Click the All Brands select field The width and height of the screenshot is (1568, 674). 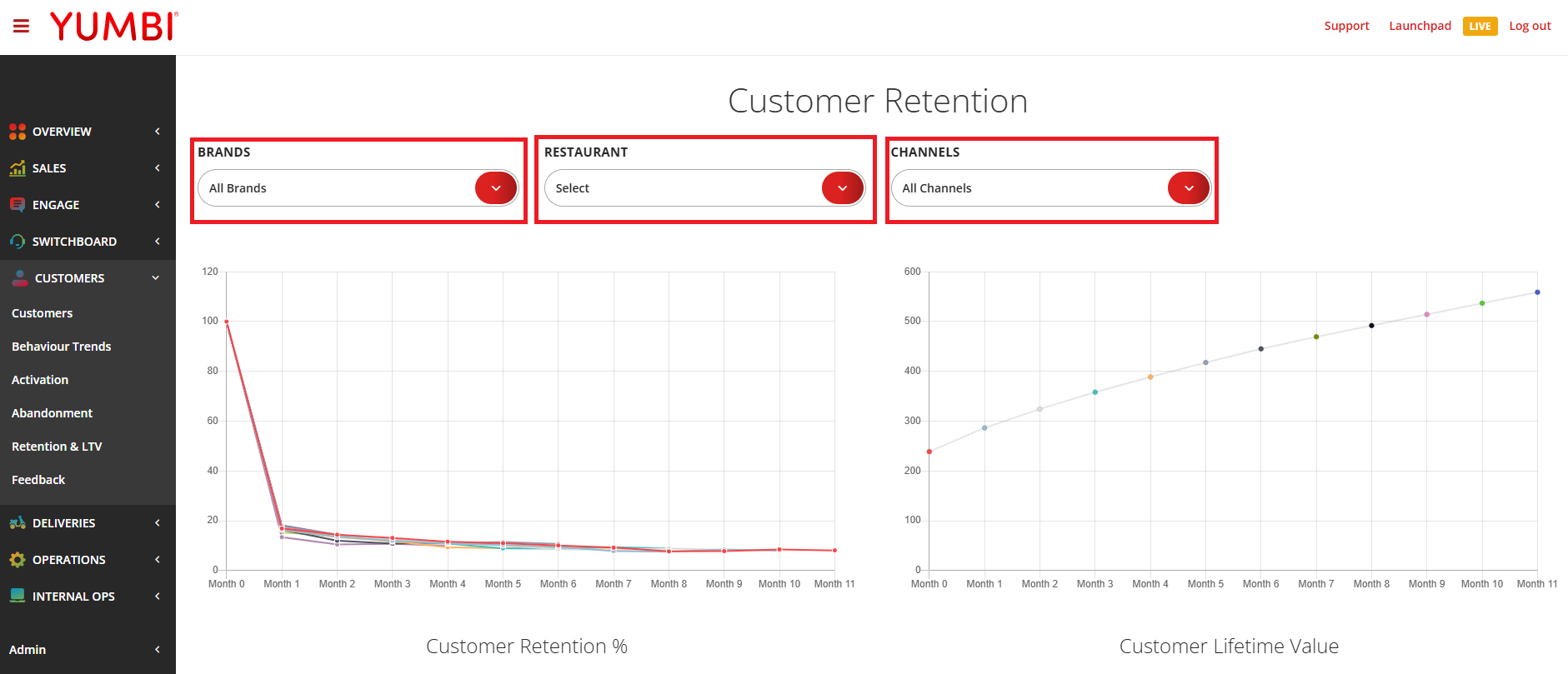[358, 188]
